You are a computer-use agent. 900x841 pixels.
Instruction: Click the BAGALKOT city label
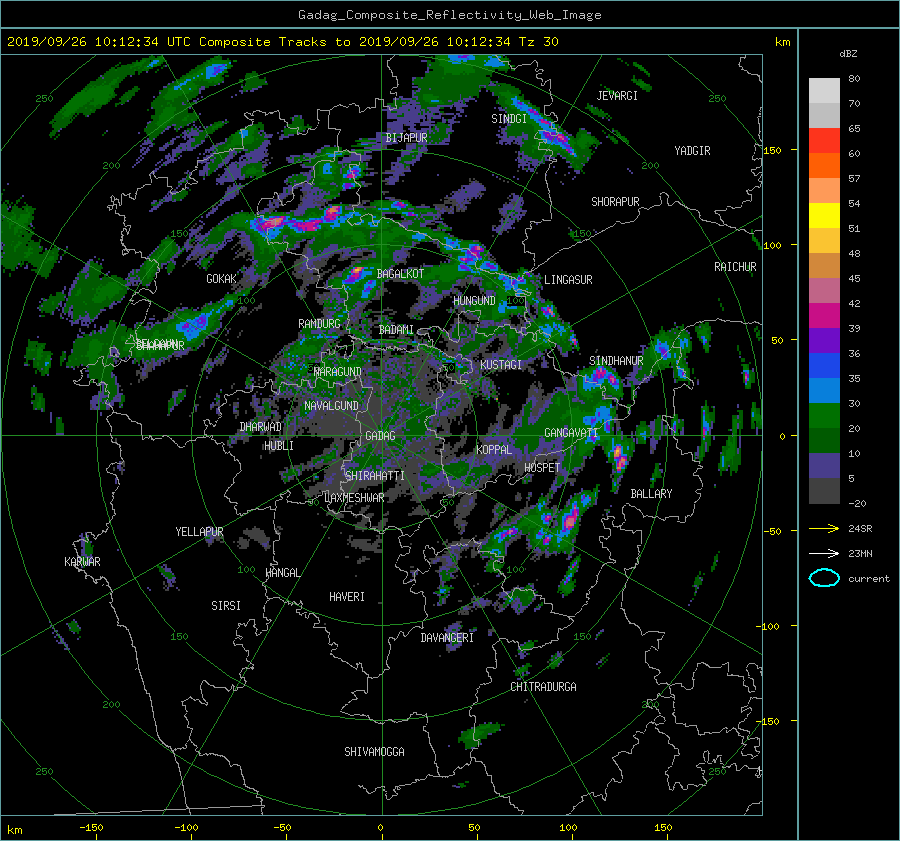[x=400, y=274]
